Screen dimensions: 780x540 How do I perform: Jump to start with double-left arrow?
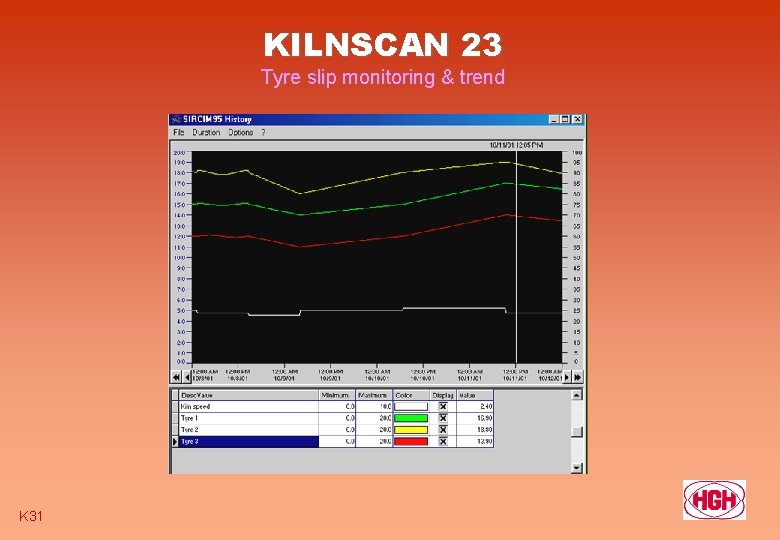pos(176,377)
